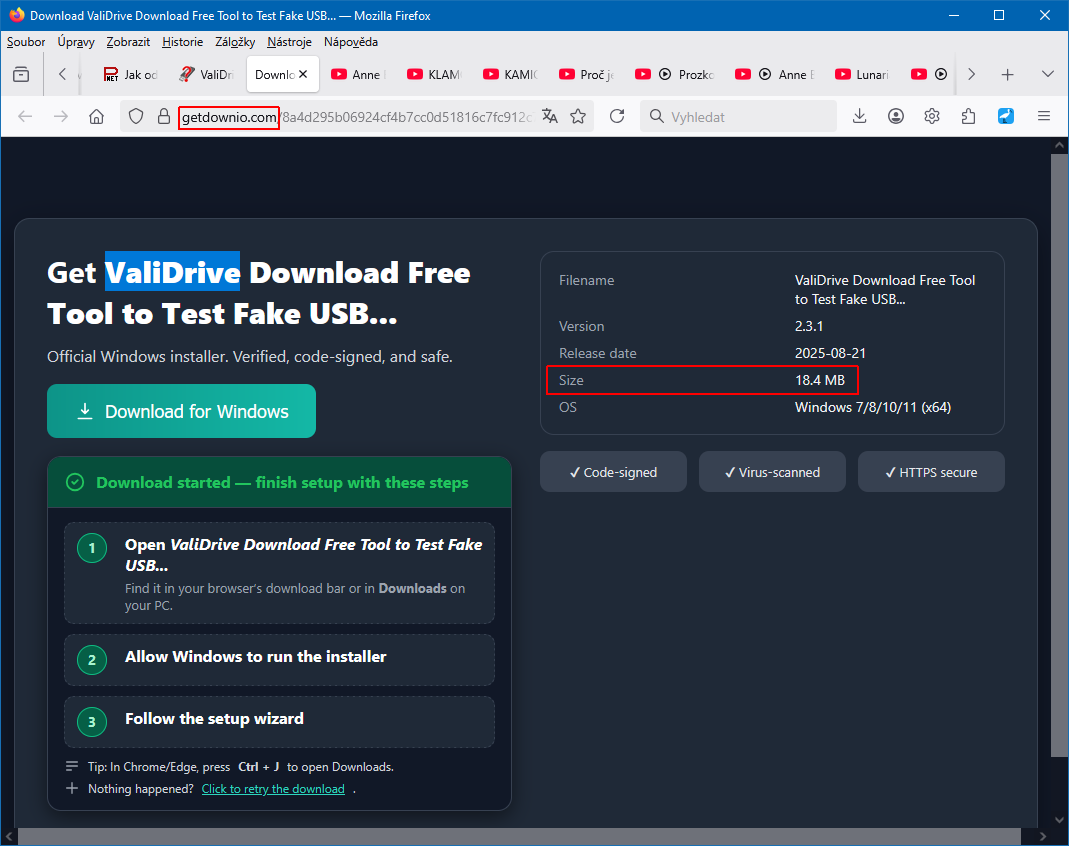Image resolution: width=1069 pixels, height=846 pixels.
Task: Open the hamburger application menu
Action: tap(1044, 117)
